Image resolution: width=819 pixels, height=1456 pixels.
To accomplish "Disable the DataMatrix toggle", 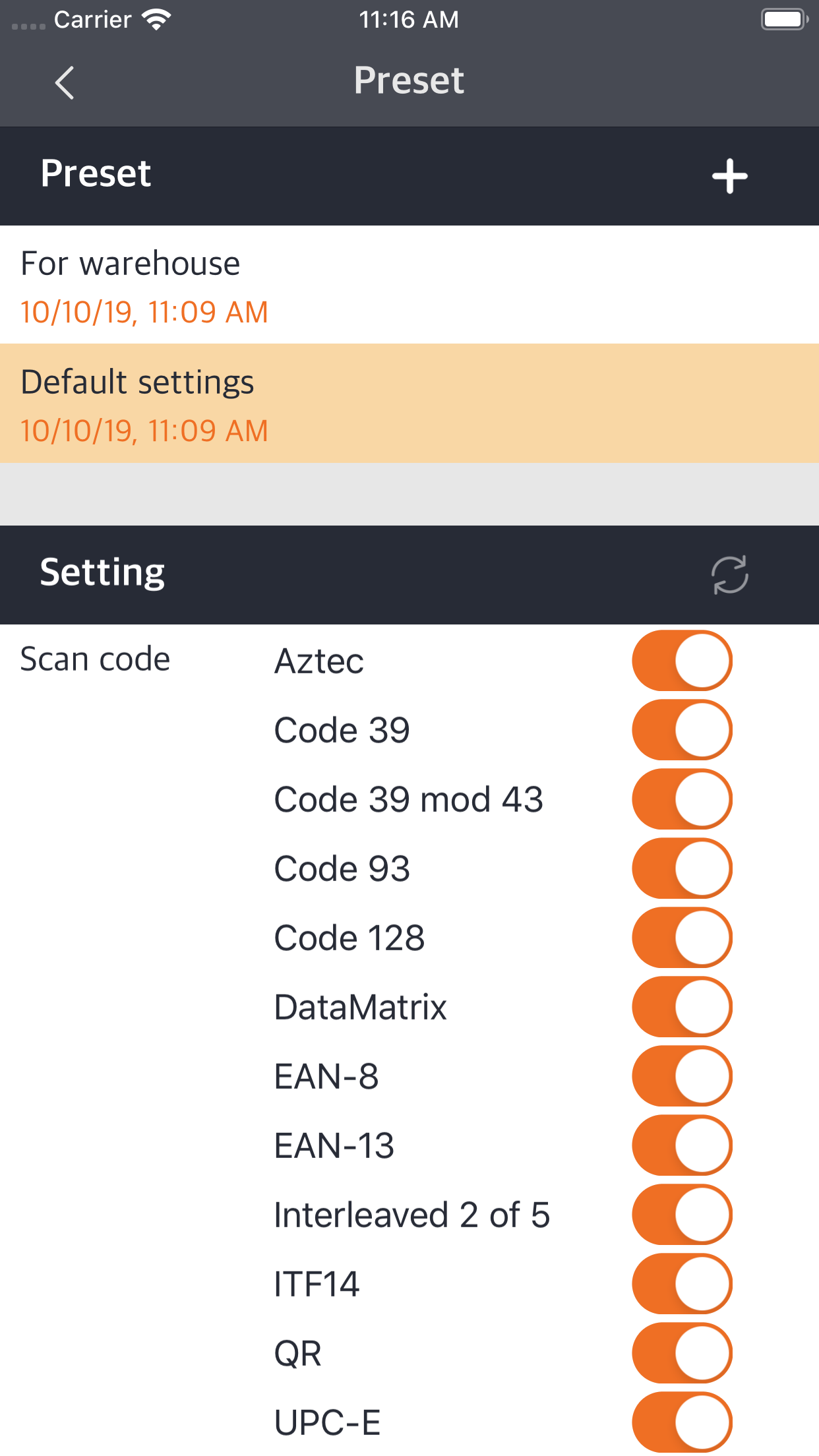I will (682, 1007).
